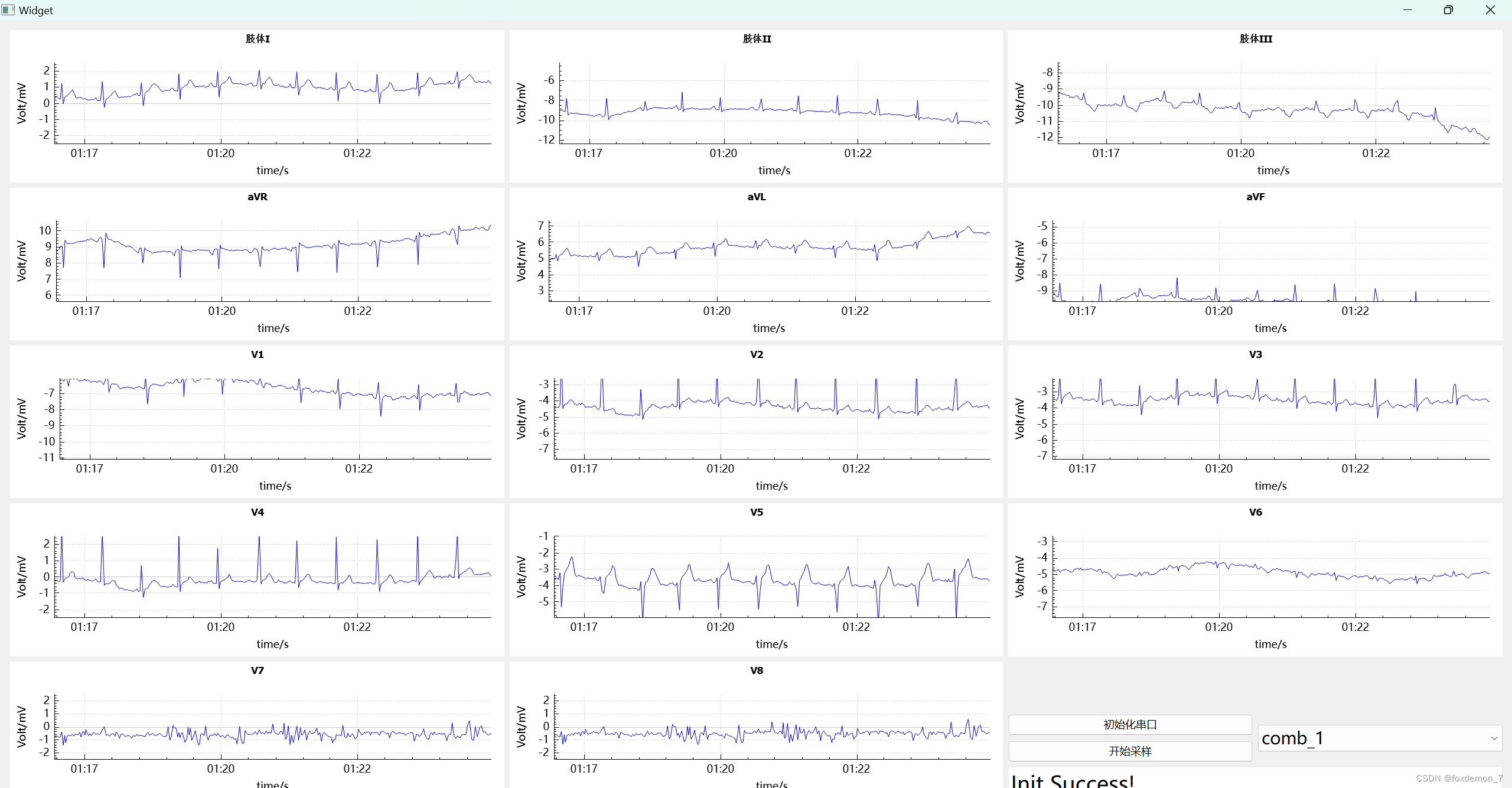Click the 开始采样 button
This screenshot has width=1512, height=788.
[x=1129, y=751]
